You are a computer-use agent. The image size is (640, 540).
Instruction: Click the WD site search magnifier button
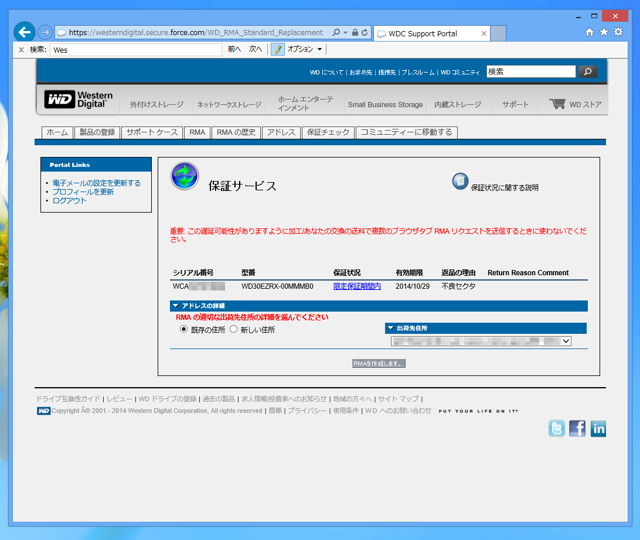pyautogui.click(x=587, y=72)
